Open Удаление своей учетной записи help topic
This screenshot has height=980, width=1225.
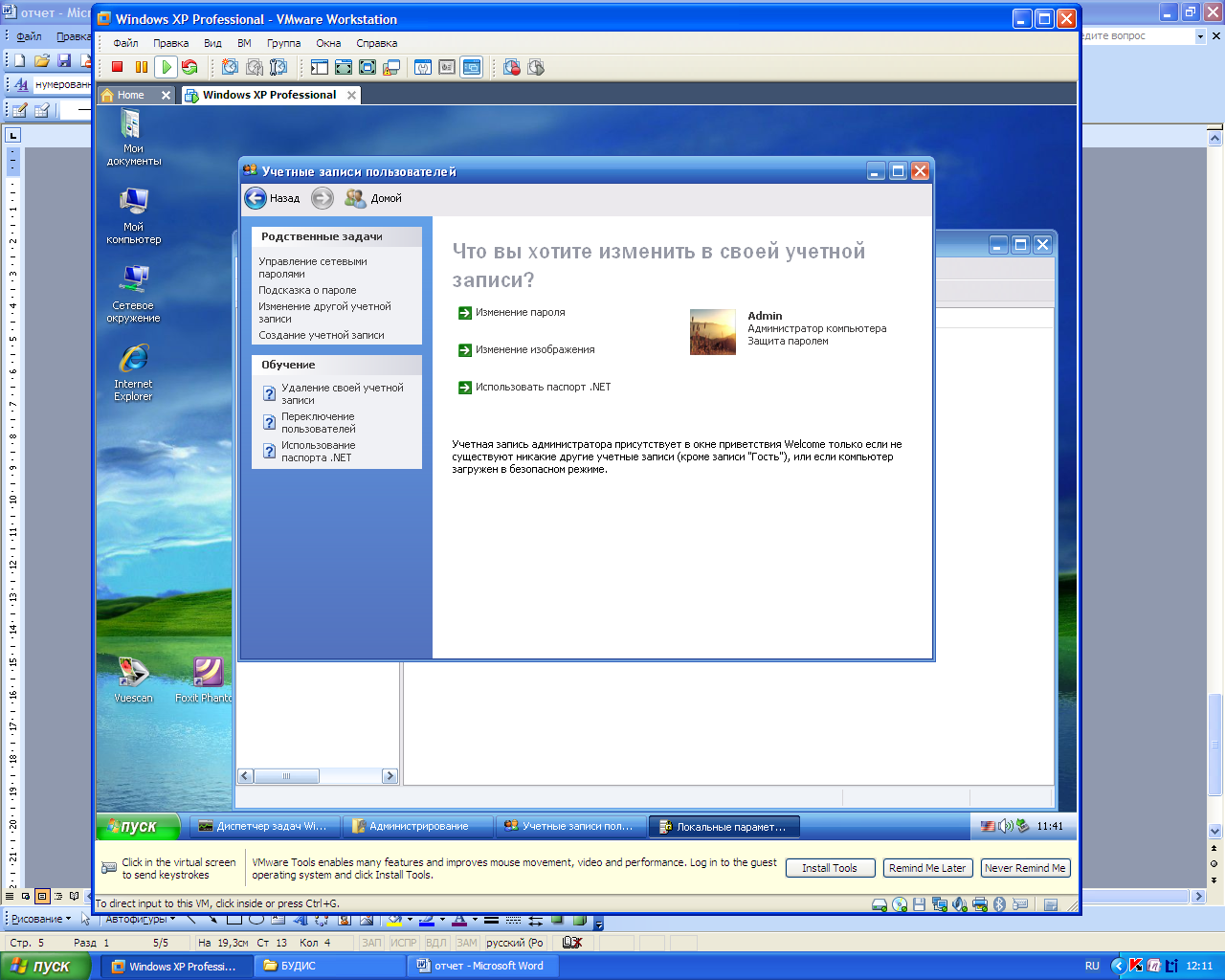342,393
